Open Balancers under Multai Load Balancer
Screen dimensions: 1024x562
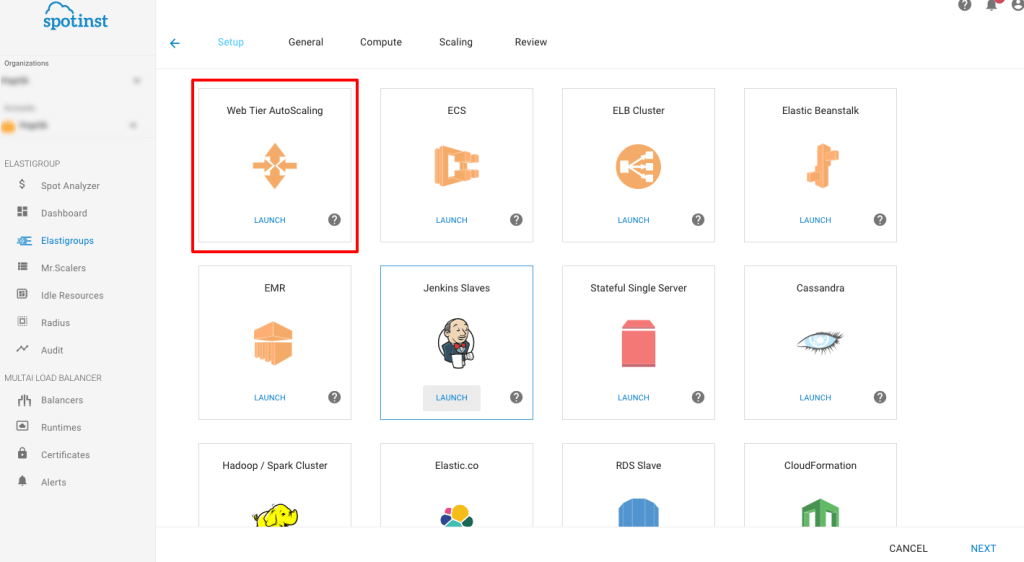(x=62, y=400)
